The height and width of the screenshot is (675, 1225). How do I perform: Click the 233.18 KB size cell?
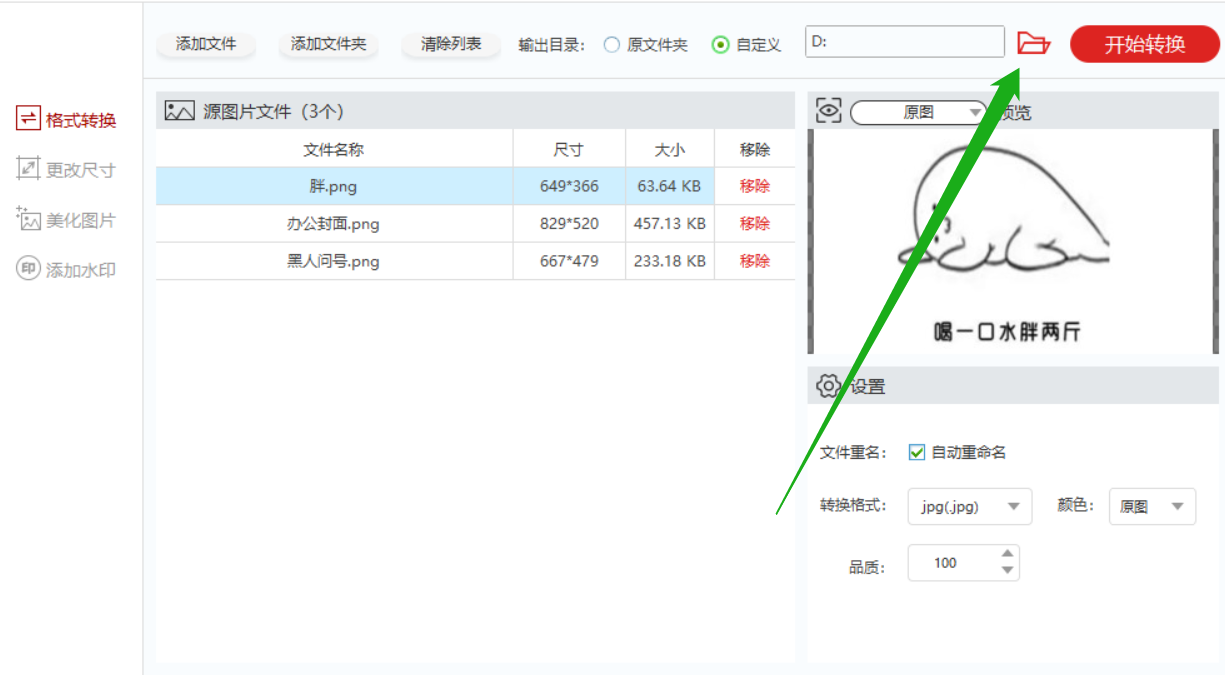[x=670, y=261]
